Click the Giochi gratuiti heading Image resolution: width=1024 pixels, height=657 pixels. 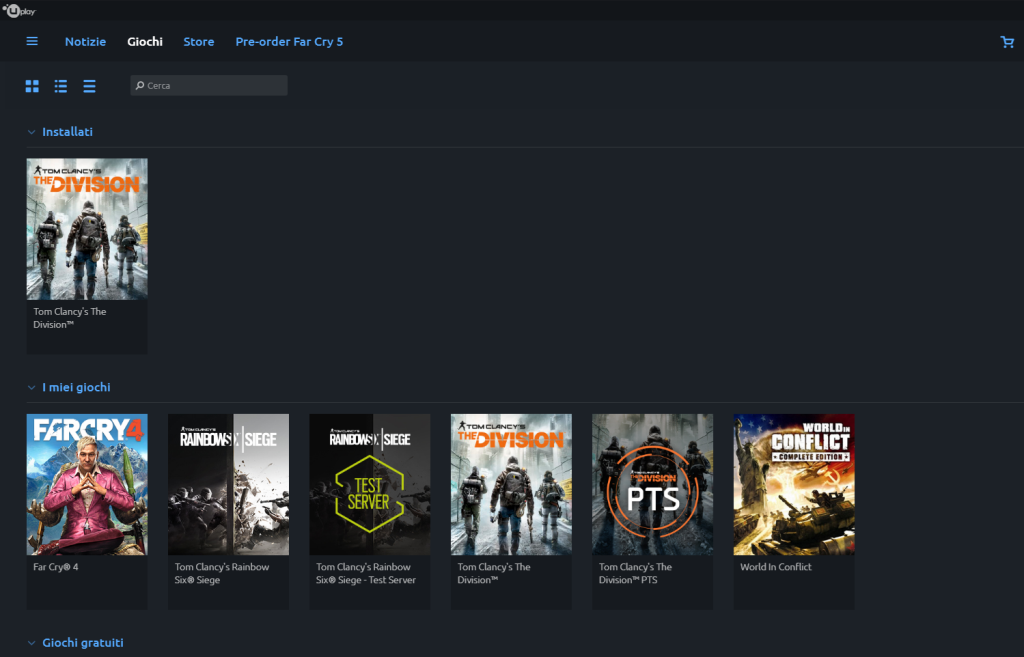(83, 643)
